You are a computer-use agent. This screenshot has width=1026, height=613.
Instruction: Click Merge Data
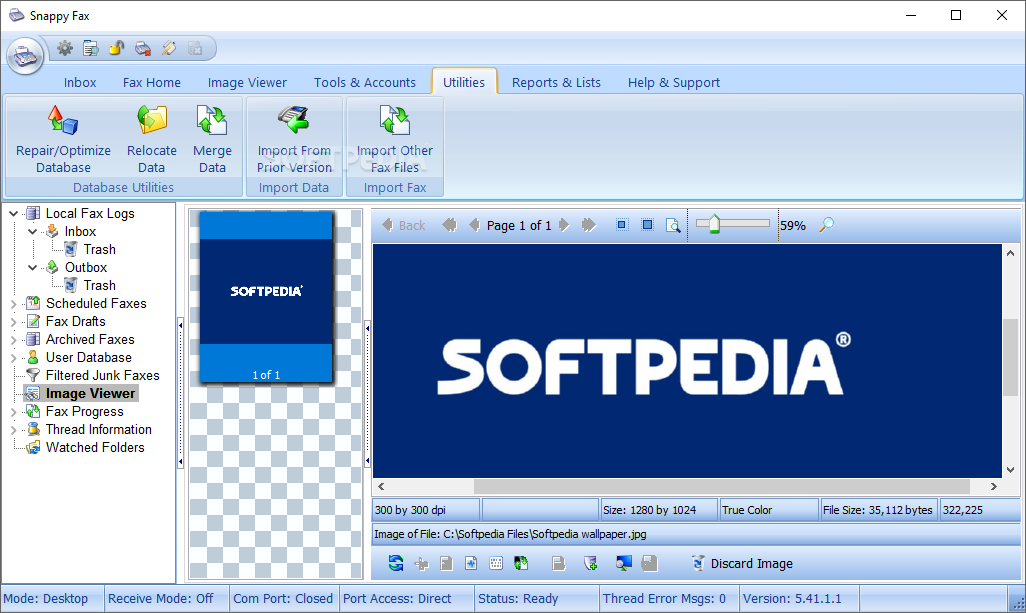click(x=212, y=139)
